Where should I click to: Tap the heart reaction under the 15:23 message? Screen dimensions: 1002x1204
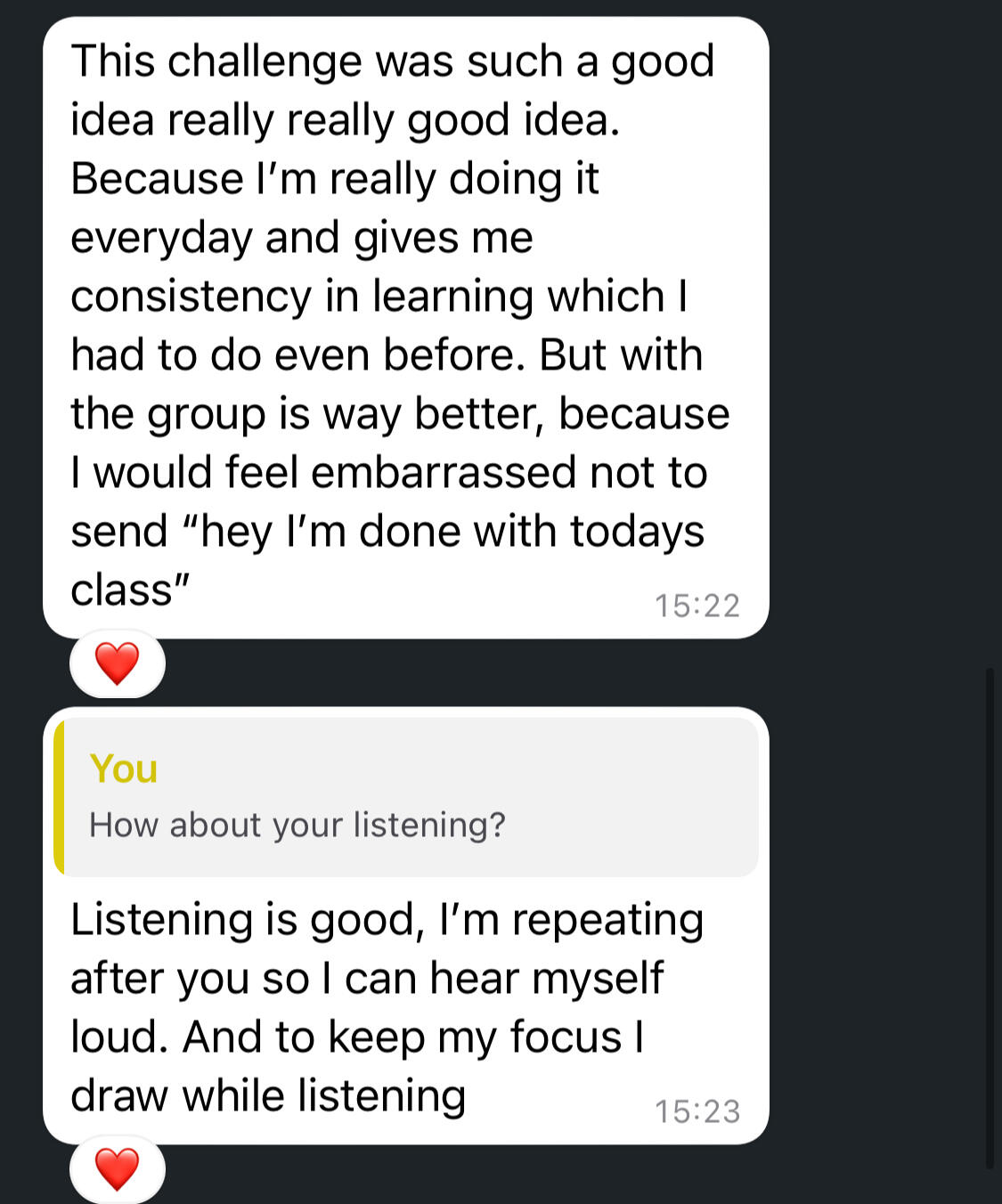tap(117, 1168)
